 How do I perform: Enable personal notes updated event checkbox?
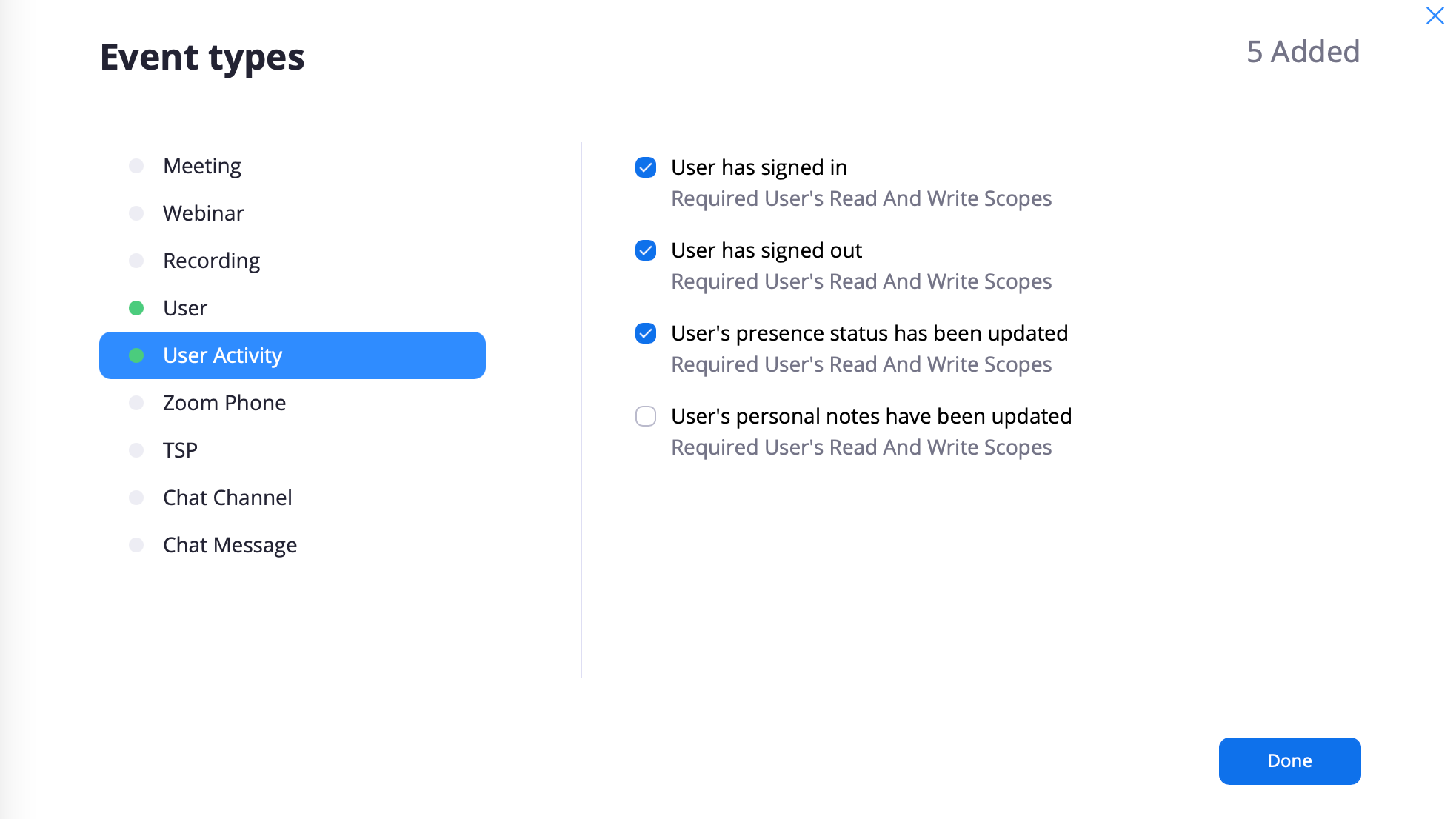click(646, 416)
